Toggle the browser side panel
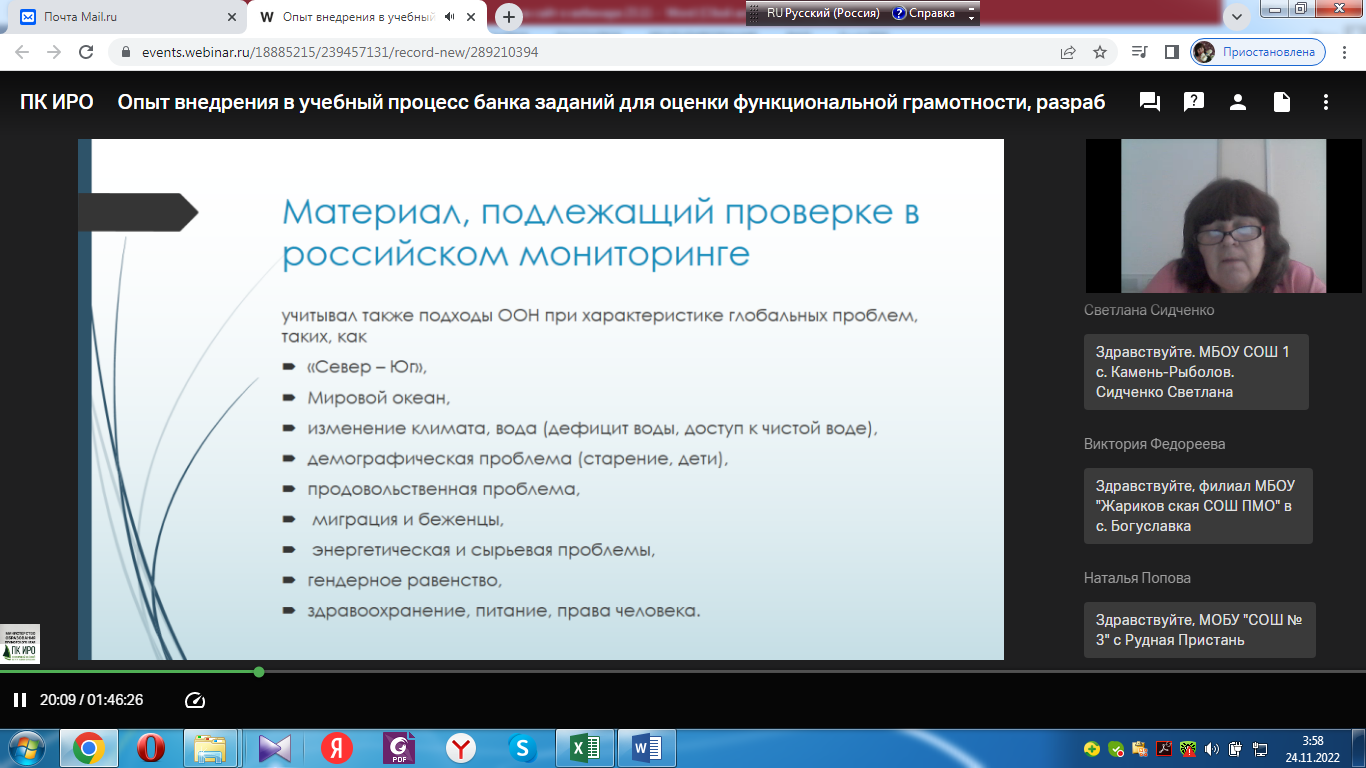The width and height of the screenshot is (1366, 768). (1172, 52)
